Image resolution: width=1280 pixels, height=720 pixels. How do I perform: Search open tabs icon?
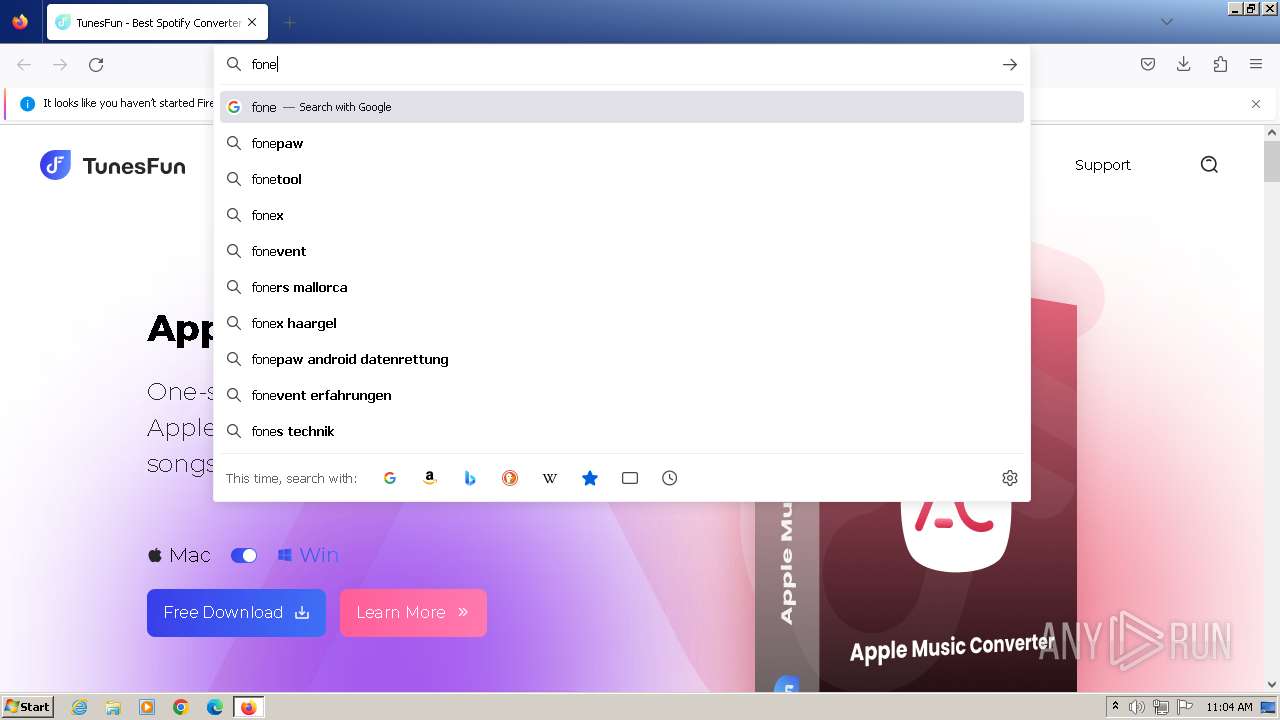[630, 478]
